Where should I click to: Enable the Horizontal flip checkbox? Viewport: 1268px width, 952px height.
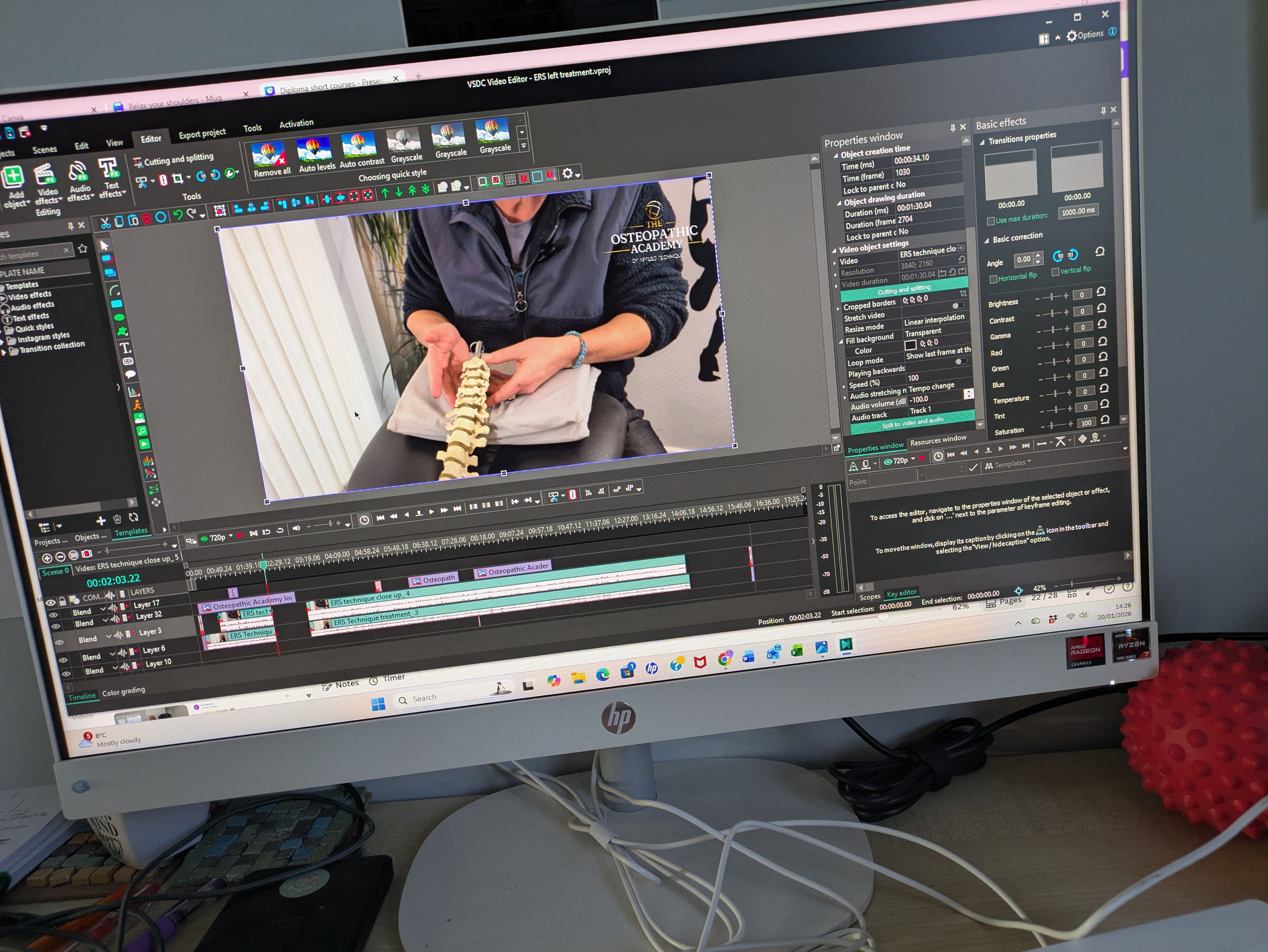coord(994,279)
